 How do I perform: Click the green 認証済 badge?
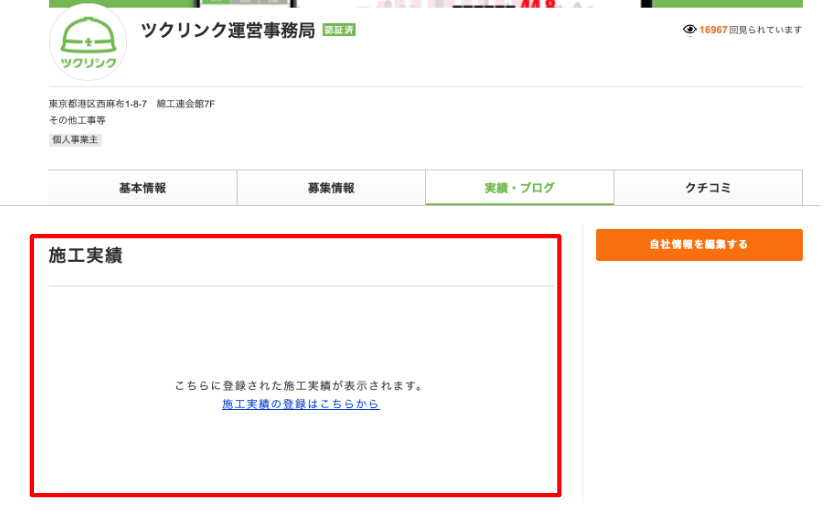339,30
